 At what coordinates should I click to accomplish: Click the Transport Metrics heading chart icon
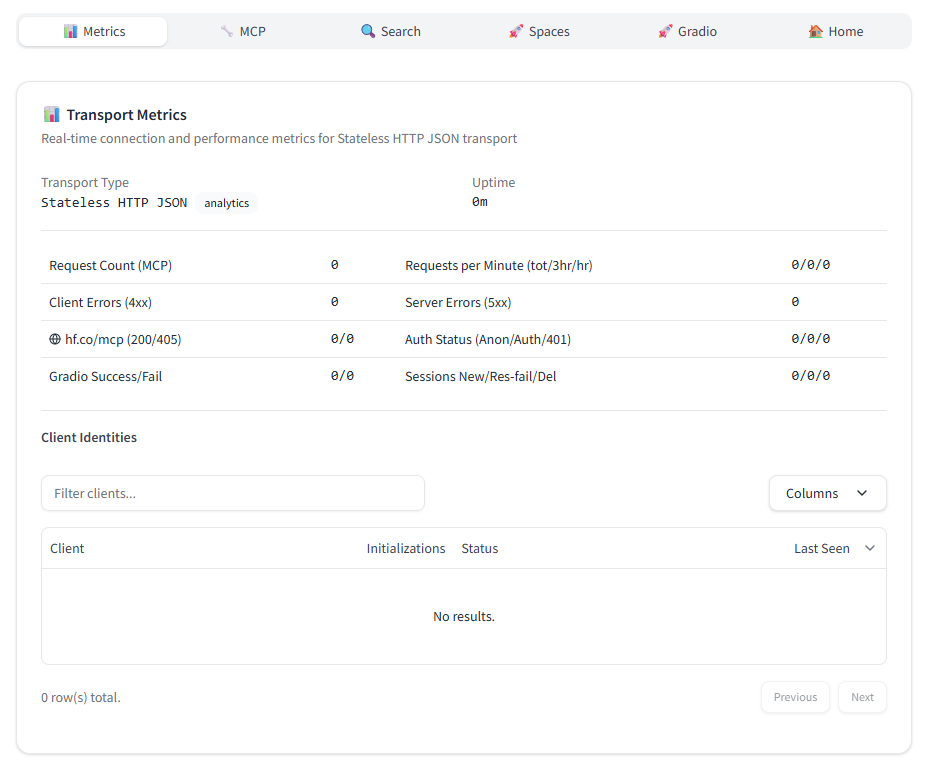[x=52, y=115]
